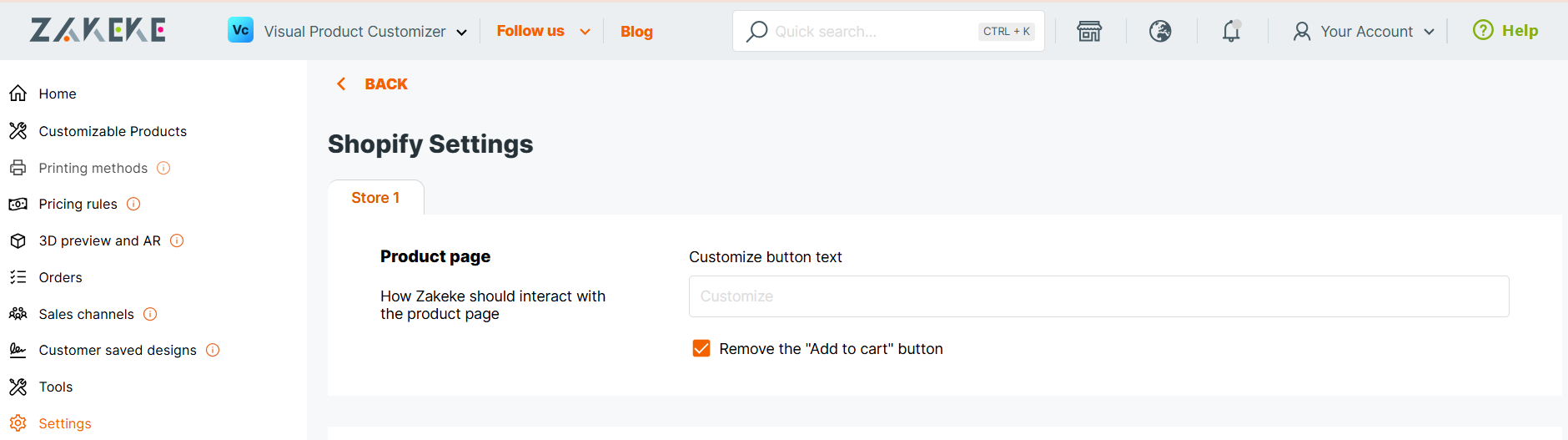1568x440 pixels.
Task: Open the Blog link
Action: (x=636, y=32)
